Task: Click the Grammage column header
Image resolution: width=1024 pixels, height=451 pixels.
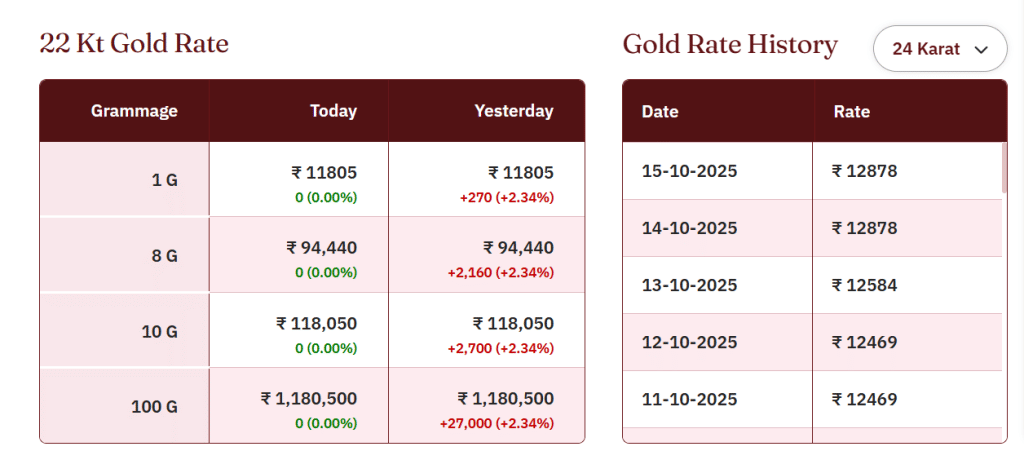Action: pos(134,111)
